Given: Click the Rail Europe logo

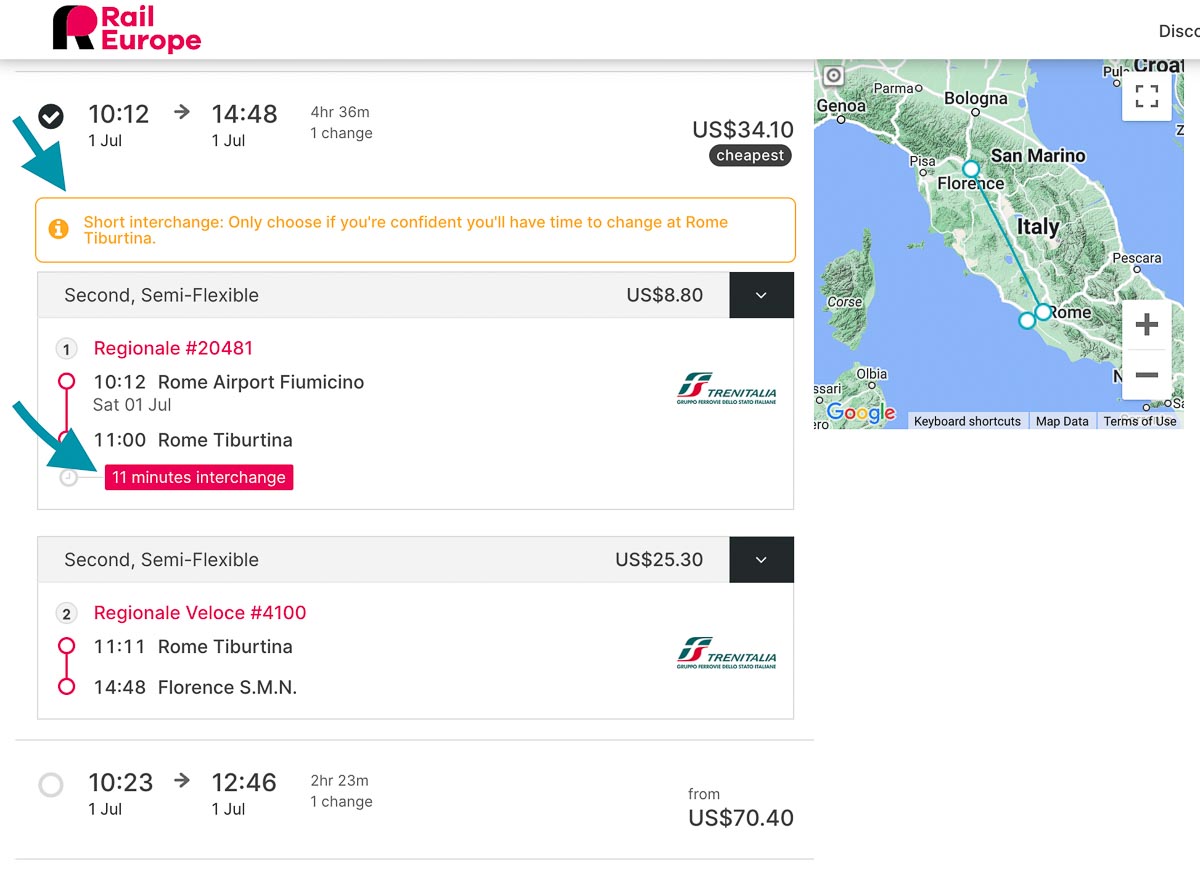Looking at the screenshot, I should tap(127, 28).
